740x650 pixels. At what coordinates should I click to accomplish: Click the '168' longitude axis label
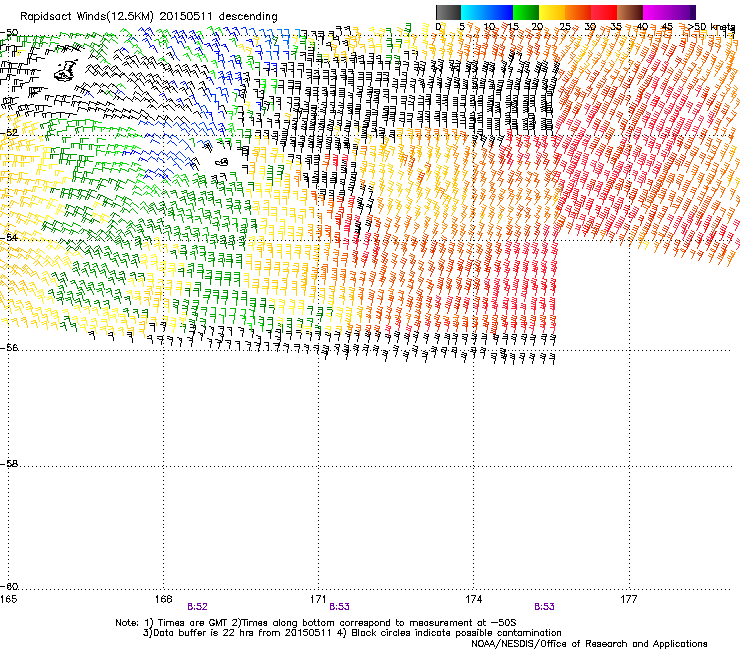click(x=163, y=599)
